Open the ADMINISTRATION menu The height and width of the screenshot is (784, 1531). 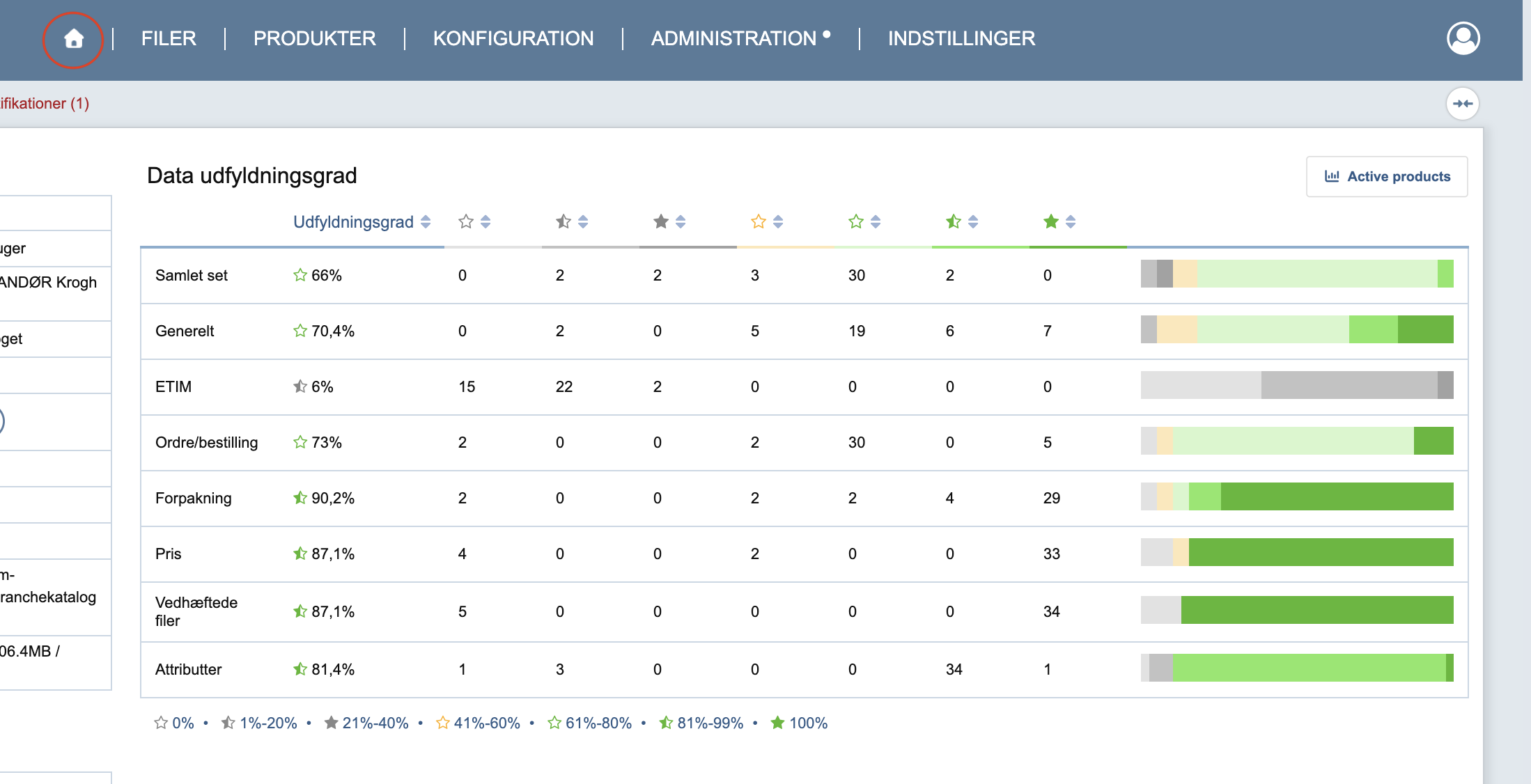tap(733, 38)
